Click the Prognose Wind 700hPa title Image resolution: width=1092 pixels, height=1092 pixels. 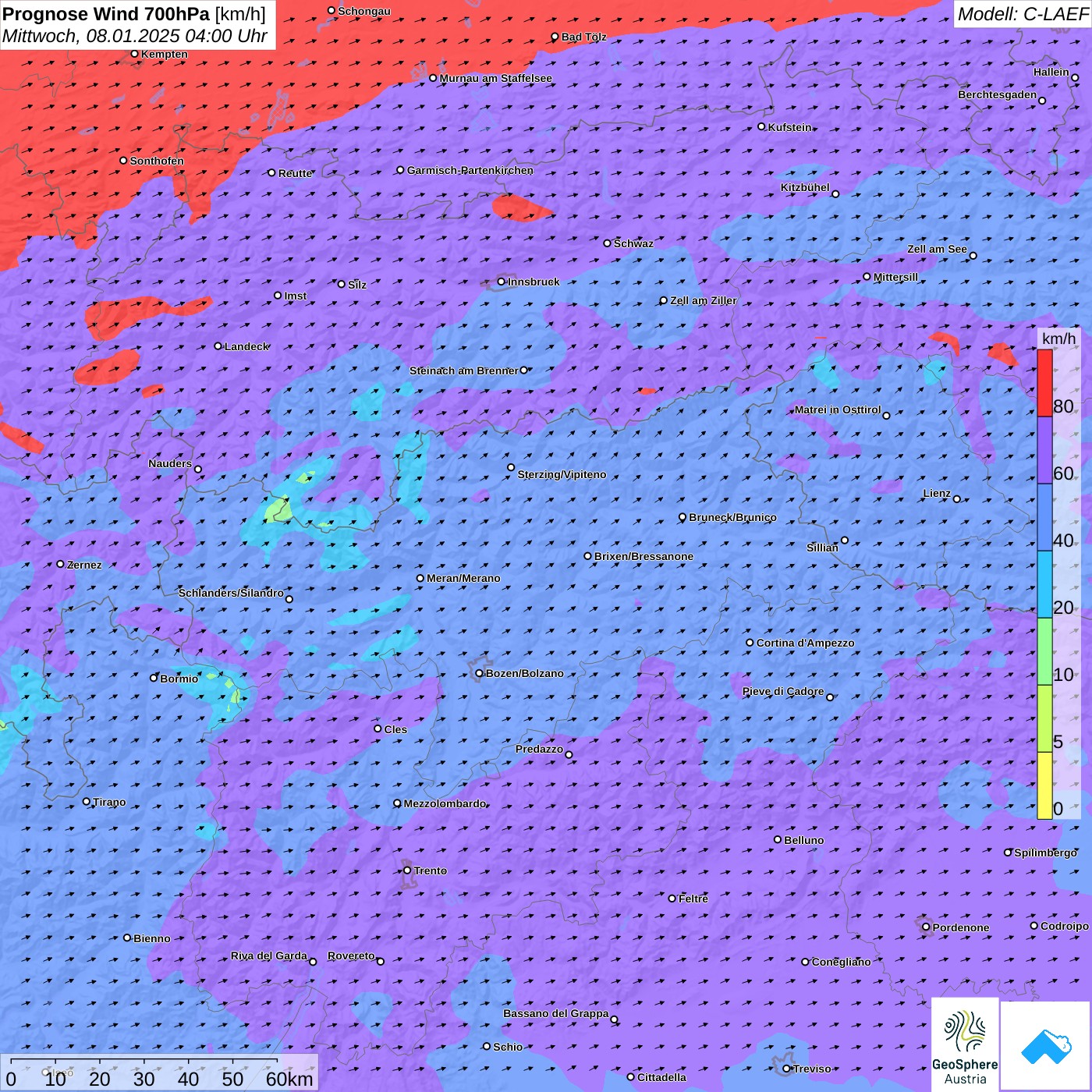(x=107, y=14)
